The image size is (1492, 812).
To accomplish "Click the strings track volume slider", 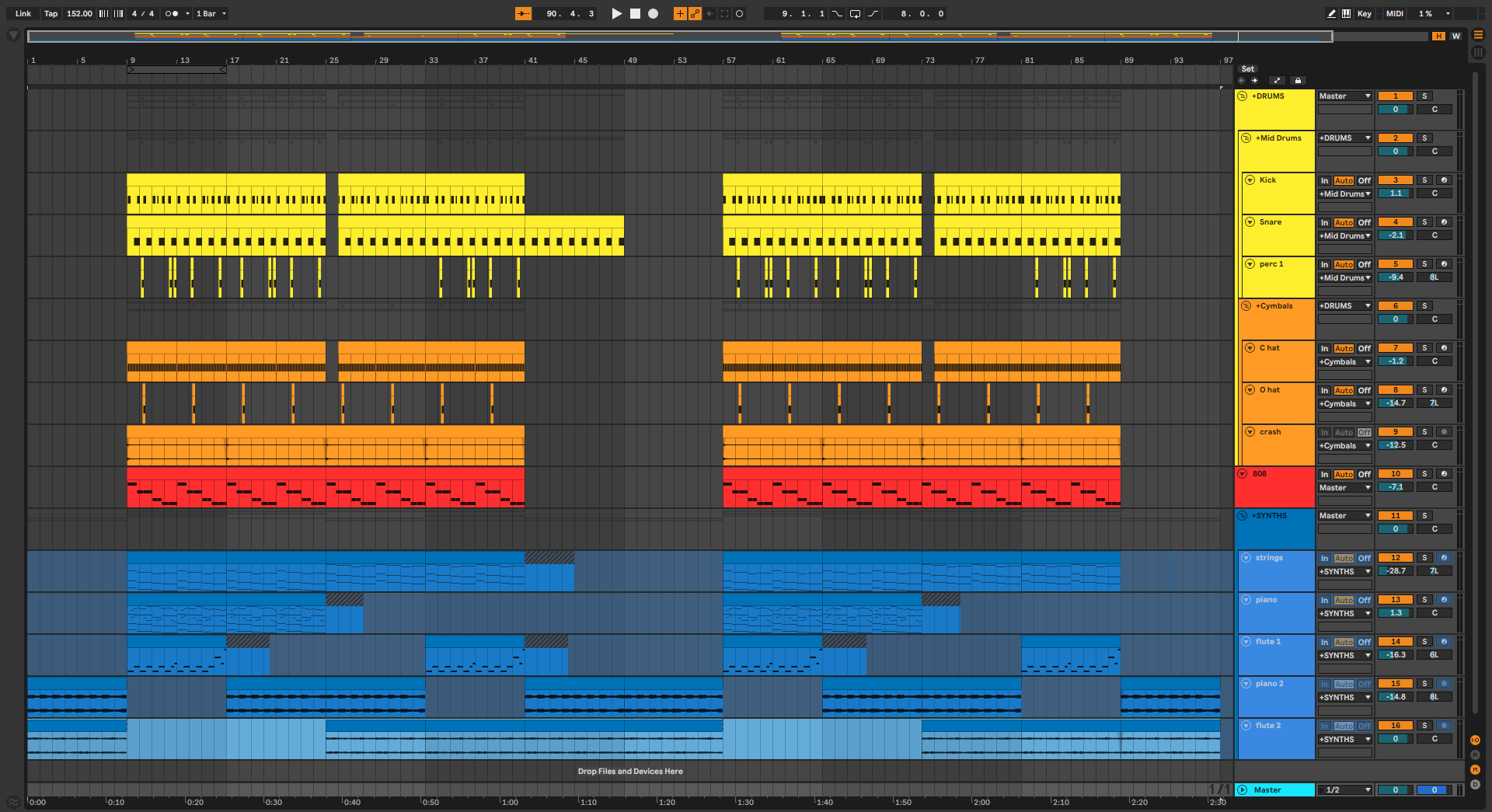I will (x=1395, y=571).
